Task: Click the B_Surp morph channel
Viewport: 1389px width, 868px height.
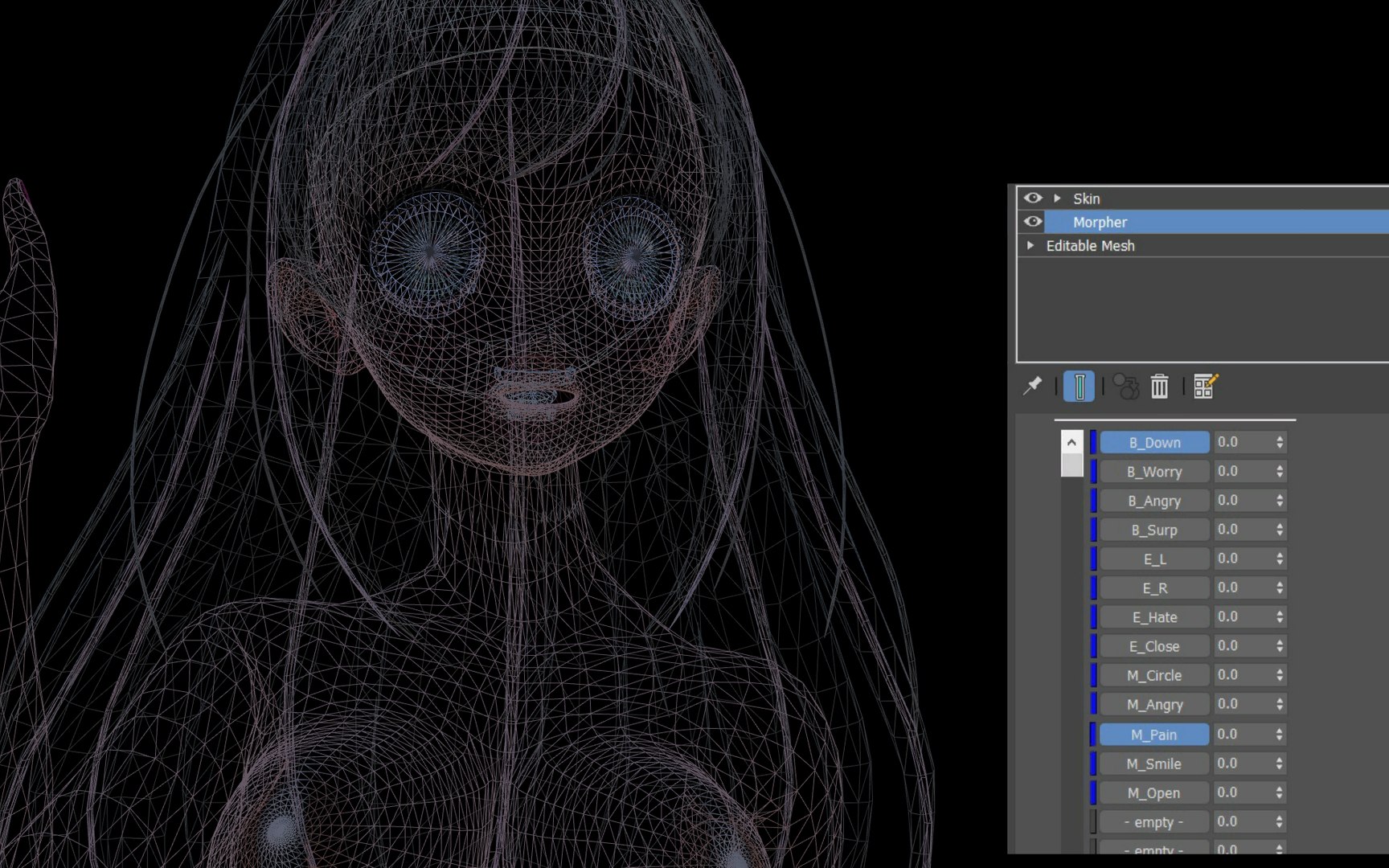Action: point(1154,530)
